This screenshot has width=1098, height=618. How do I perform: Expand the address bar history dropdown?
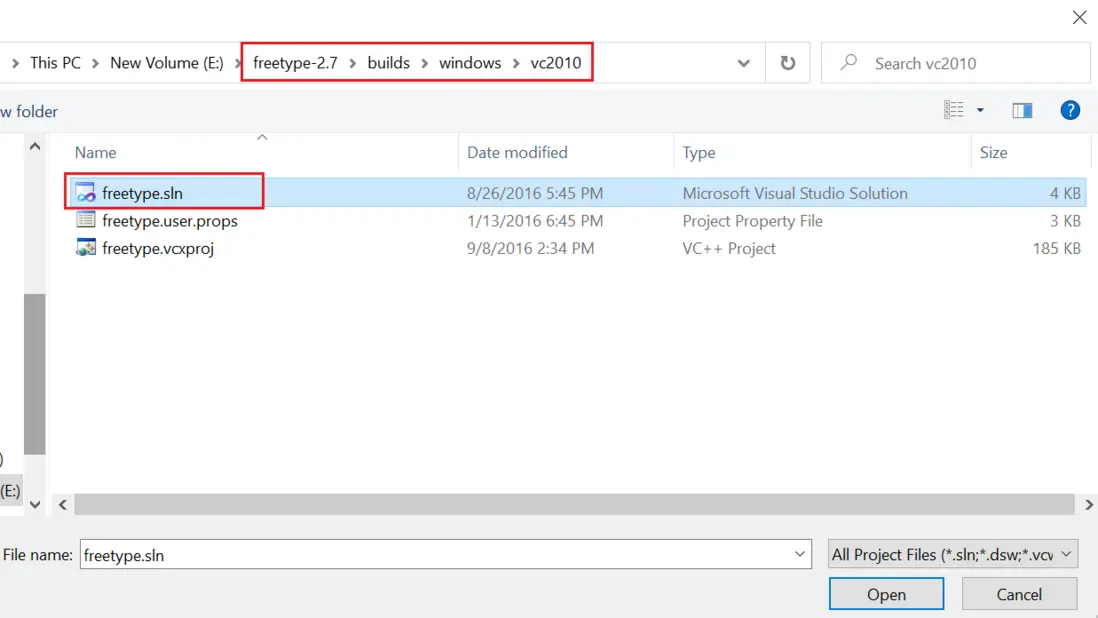pyautogui.click(x=744, y=63)
